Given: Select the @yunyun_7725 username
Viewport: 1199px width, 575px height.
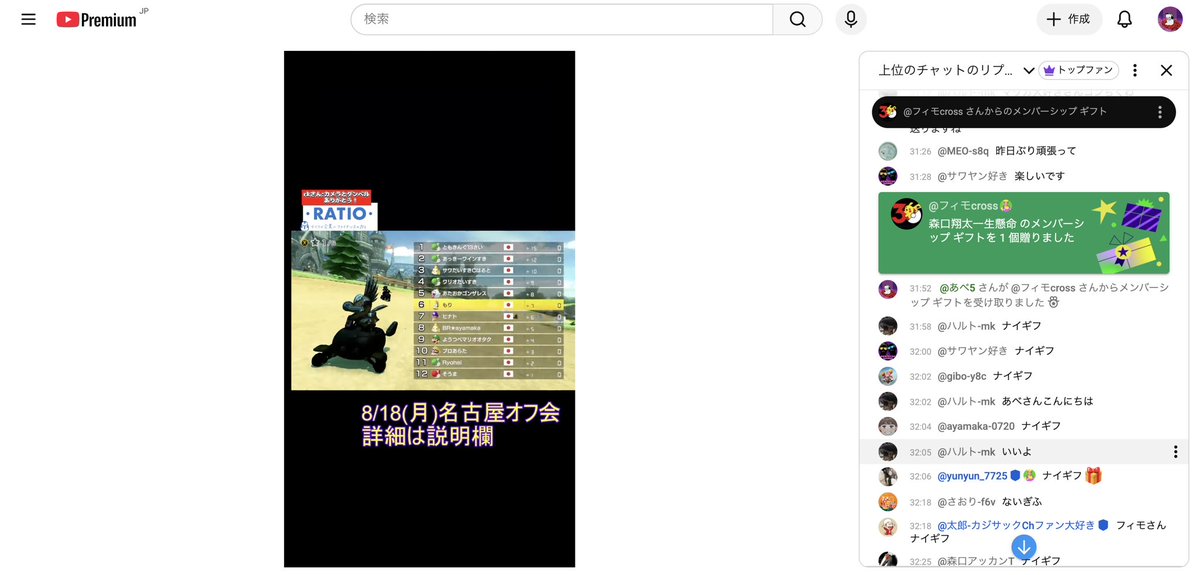Looking at the screenshot, I should [973, 476].
